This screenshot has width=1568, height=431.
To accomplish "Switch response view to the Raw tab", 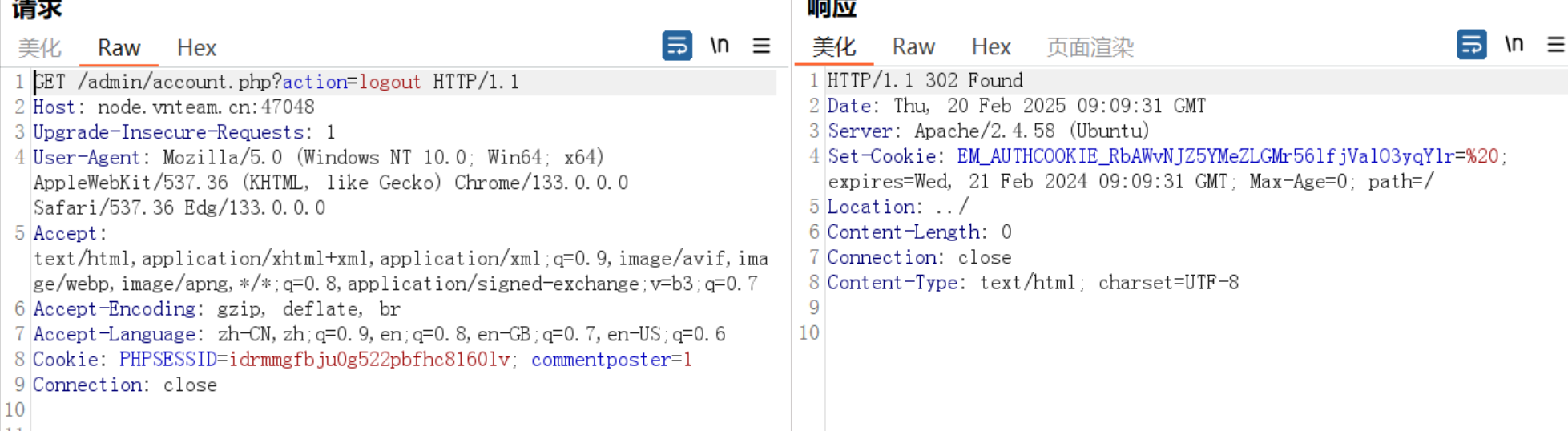I will tap(913, 47).
